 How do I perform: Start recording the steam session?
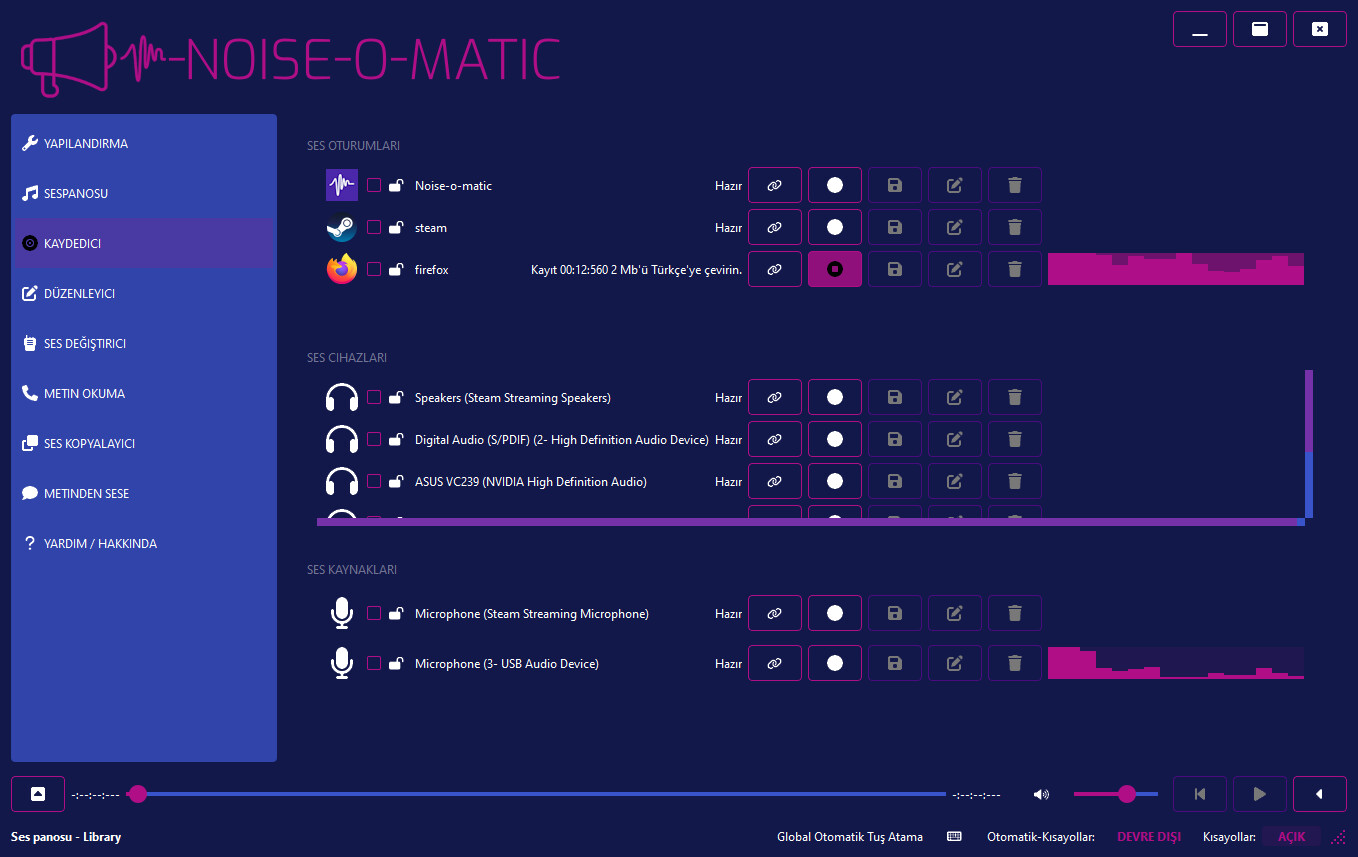(834, 227)
